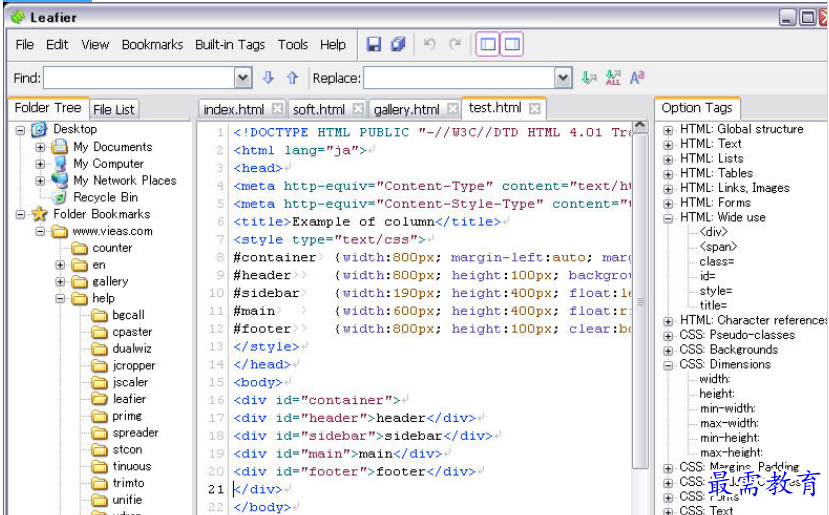Close the soft.html tab
829x515 pixels.
pos(358,108)
